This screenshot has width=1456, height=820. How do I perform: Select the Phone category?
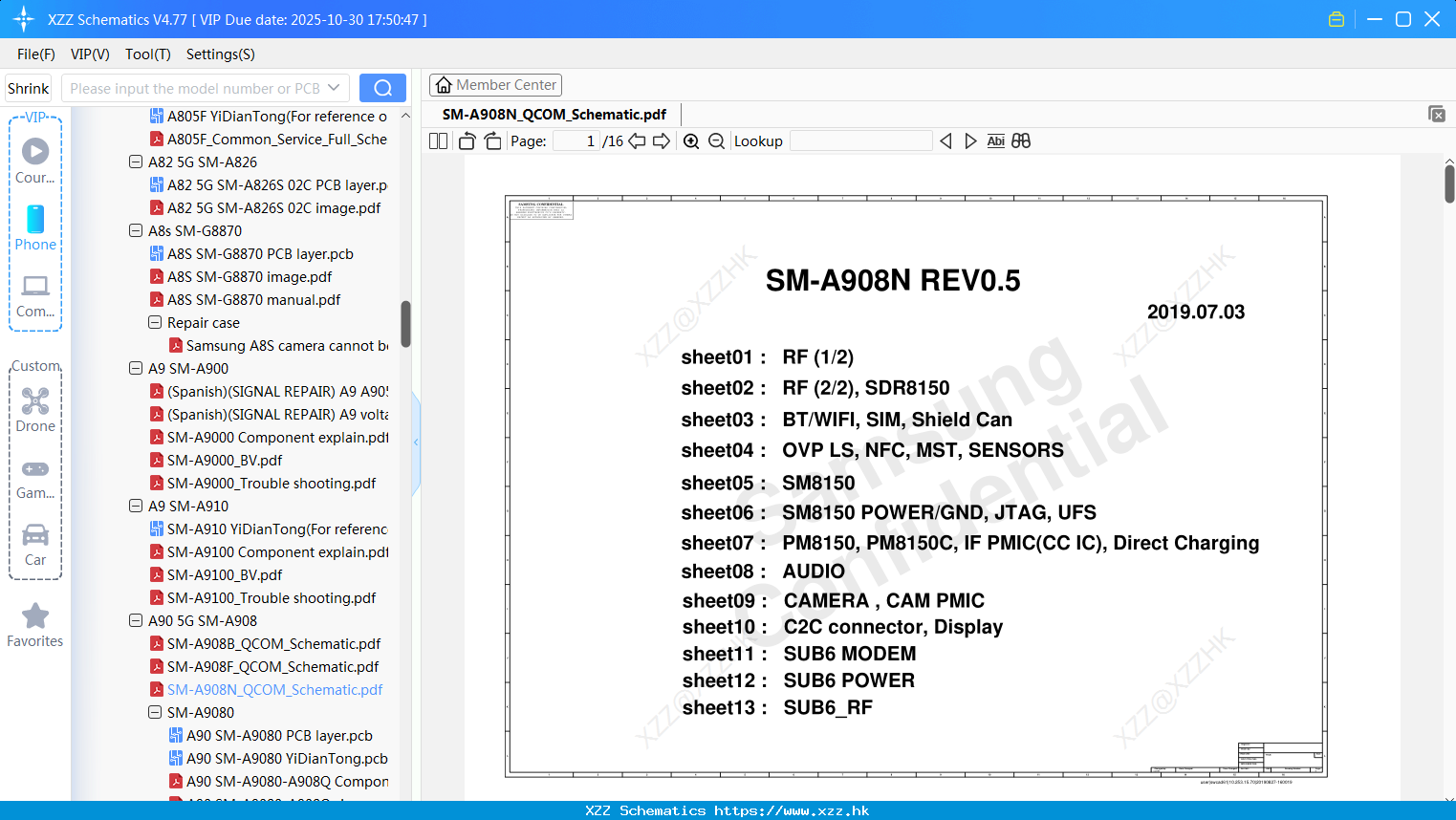(x=35, y=227)
